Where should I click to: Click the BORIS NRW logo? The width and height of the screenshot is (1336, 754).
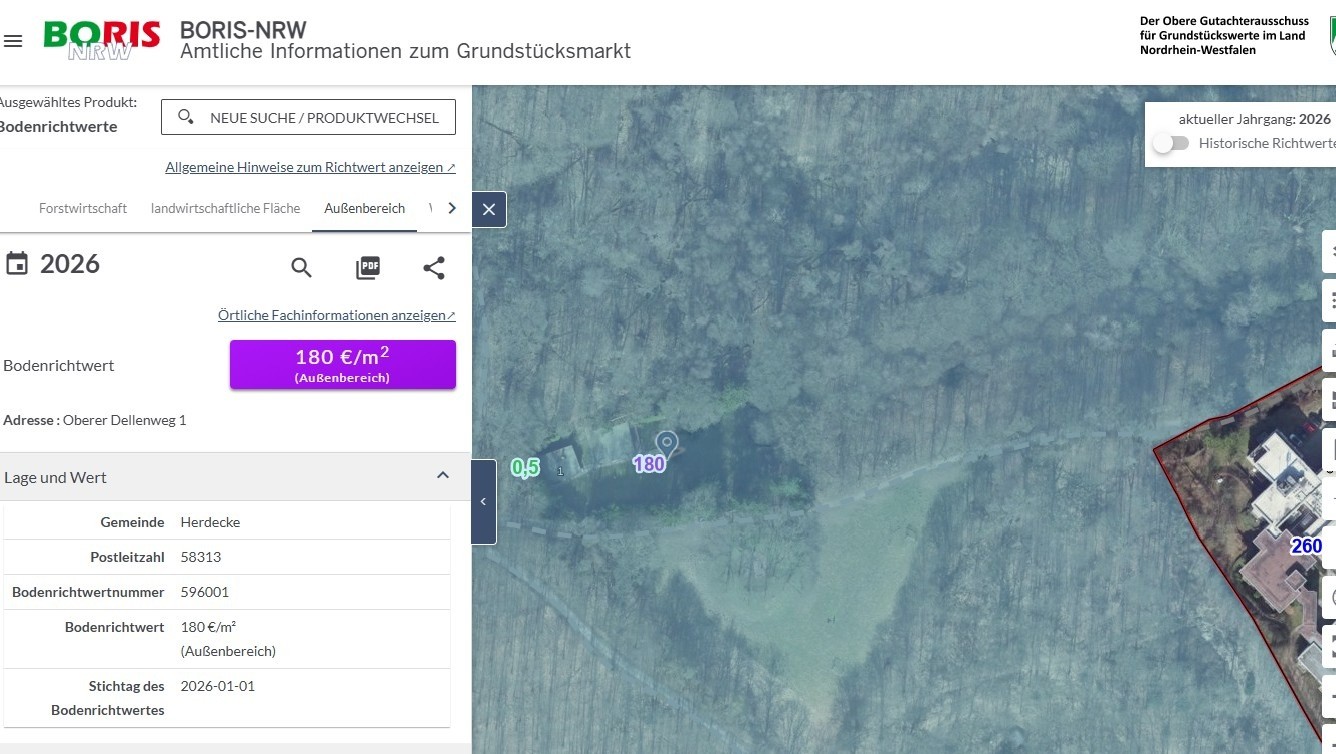point(102,40)
